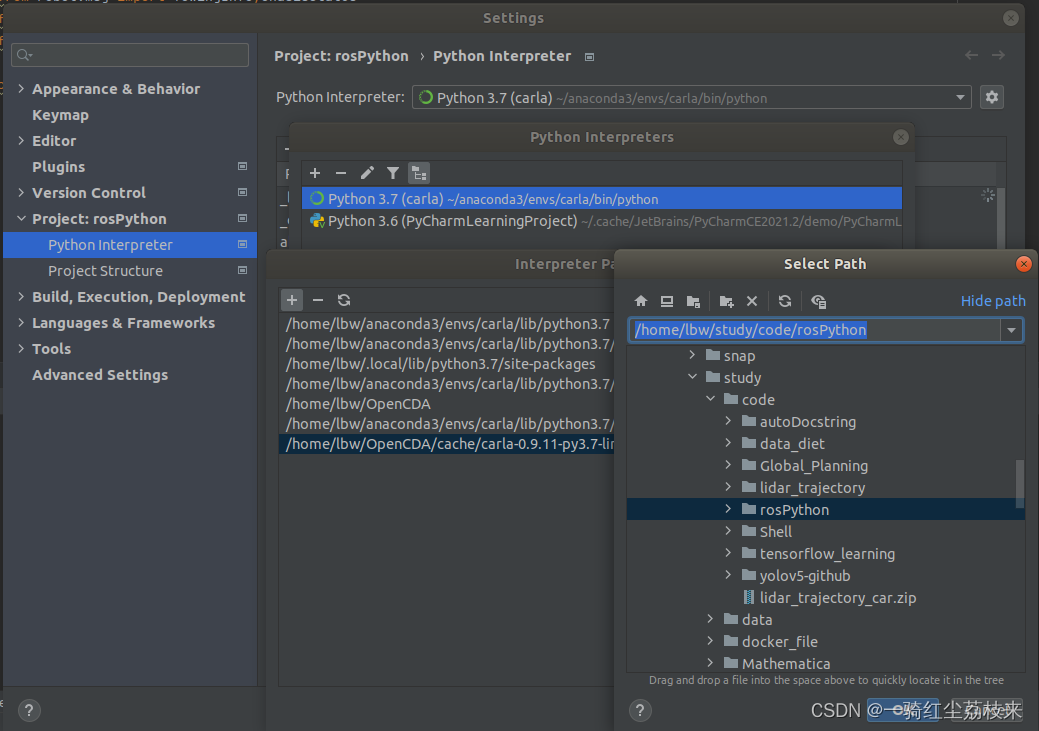Collapse Project: rosPython section
Image resolution: width=1039 pixels, height=731 pixels.
[21, 218]
